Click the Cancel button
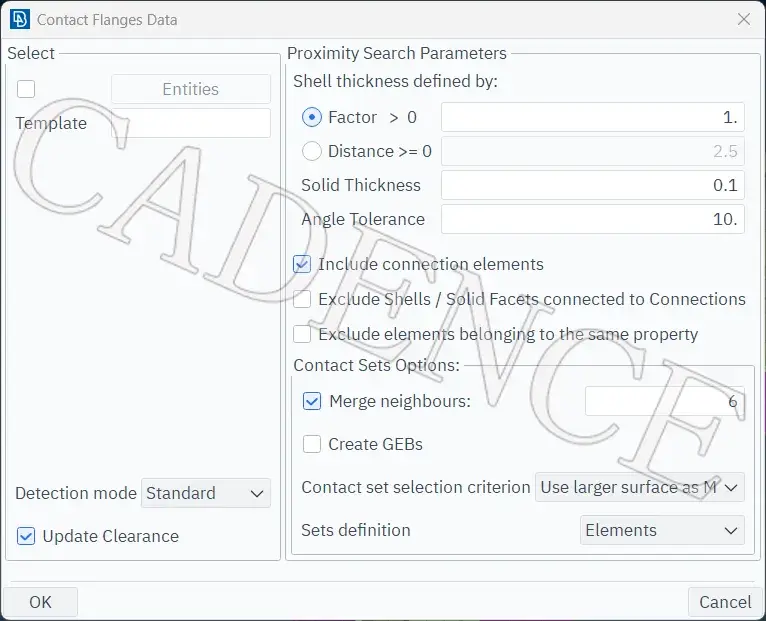Viewport: 766px width, 621px height. click(725, 602)
